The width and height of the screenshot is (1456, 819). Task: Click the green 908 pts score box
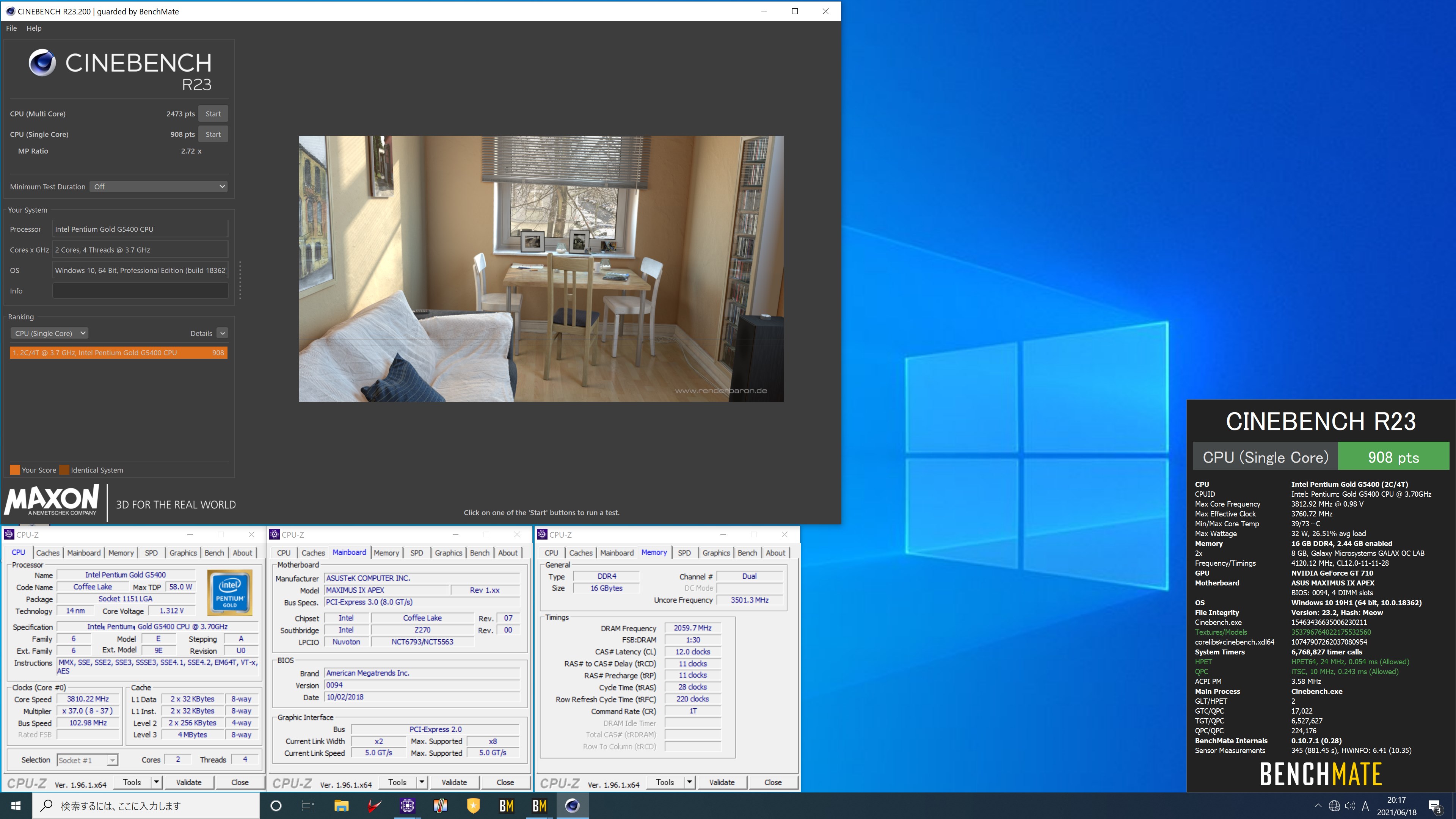tap(1393, 457)
